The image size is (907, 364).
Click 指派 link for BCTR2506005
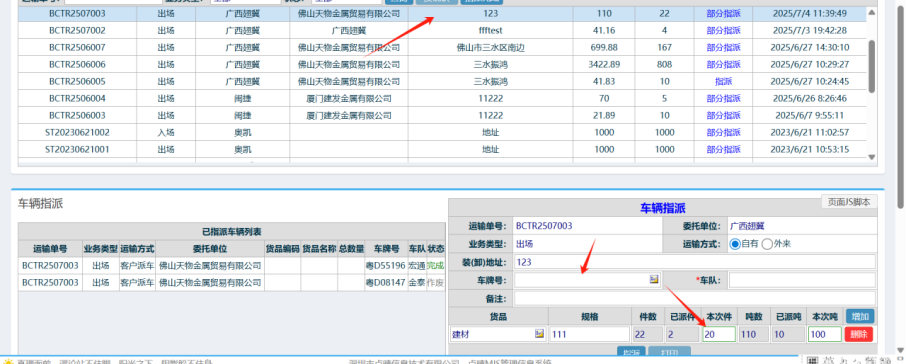click(x=723, y=82)
